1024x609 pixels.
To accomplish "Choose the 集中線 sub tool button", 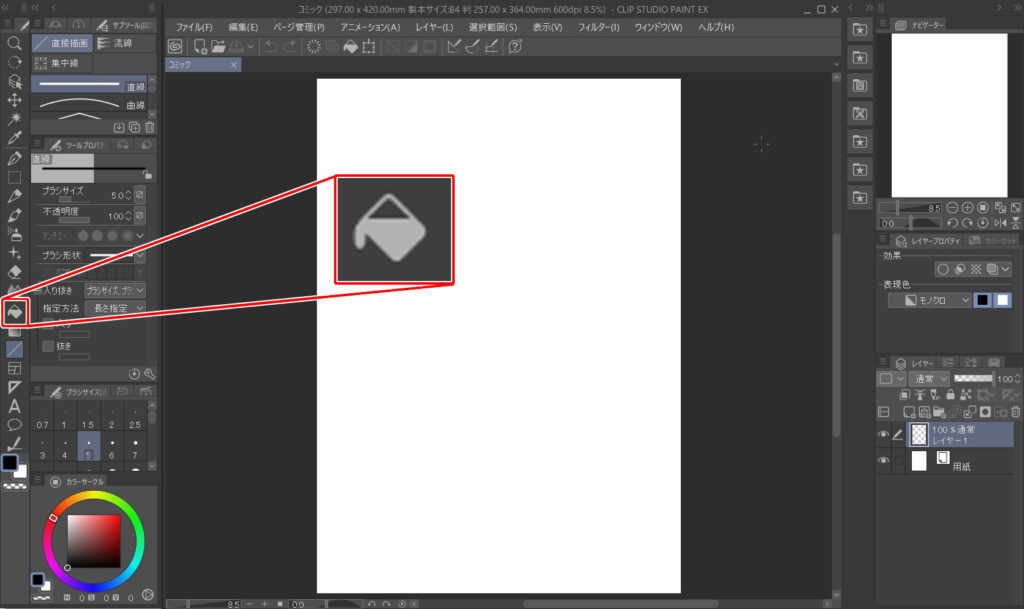I will pos(62,63).
